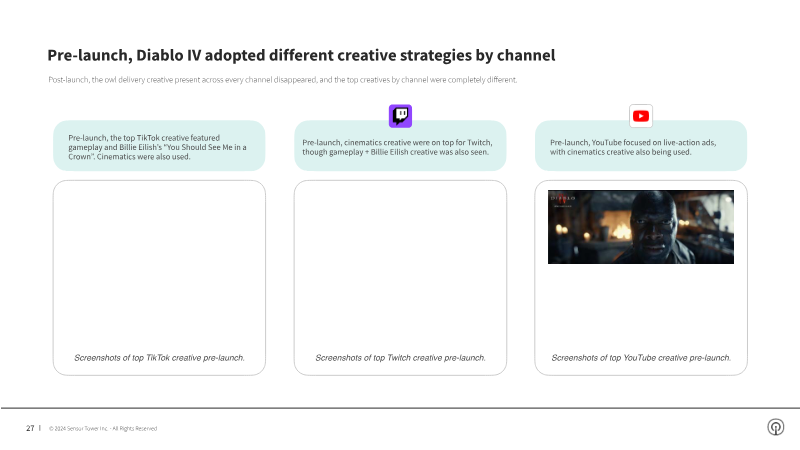Screen dimensions: 800x450
Task: Select the slide title about Diablo IV strategies
Action: click(x=301, y=55)
